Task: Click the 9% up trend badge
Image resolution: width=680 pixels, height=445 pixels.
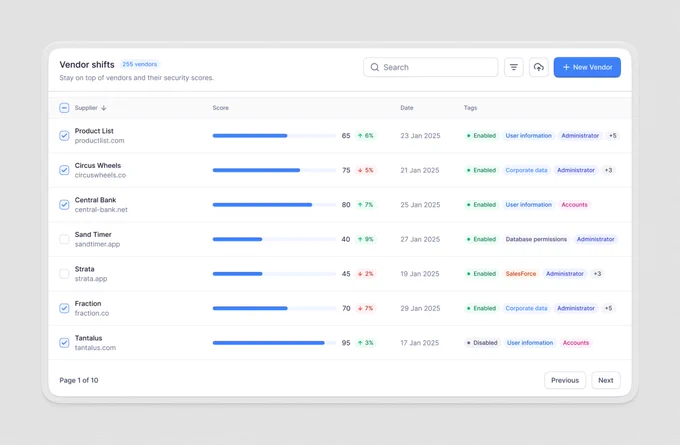Action: tap(366, 239)
